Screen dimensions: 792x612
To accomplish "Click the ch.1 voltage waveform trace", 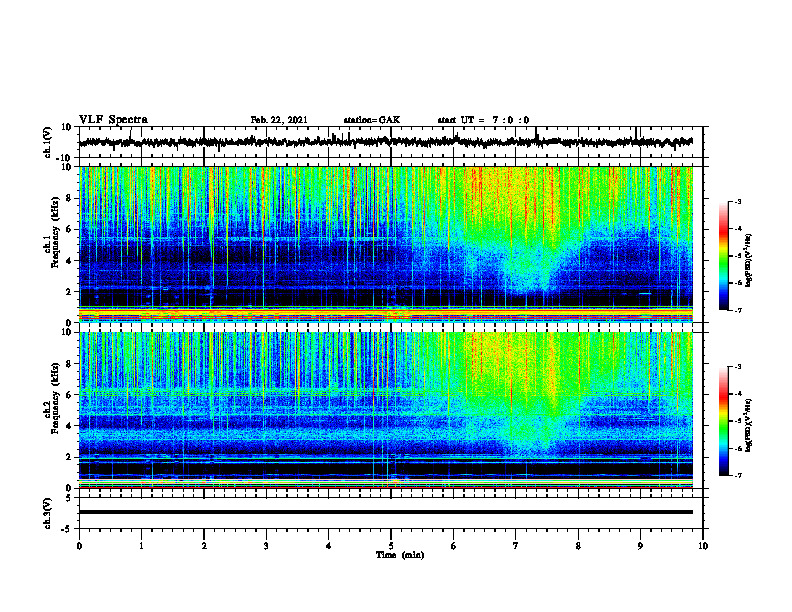I will click(386, 142).
